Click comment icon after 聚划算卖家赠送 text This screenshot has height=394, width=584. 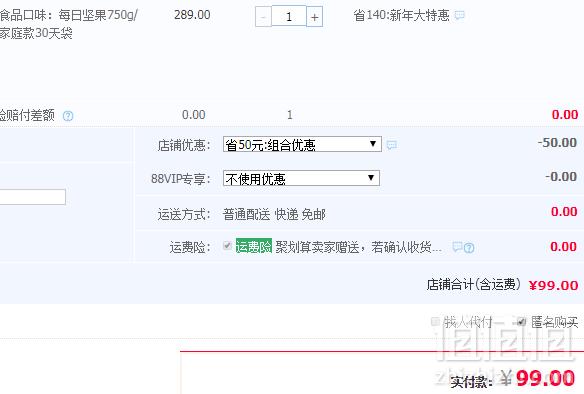click(457, 247)
